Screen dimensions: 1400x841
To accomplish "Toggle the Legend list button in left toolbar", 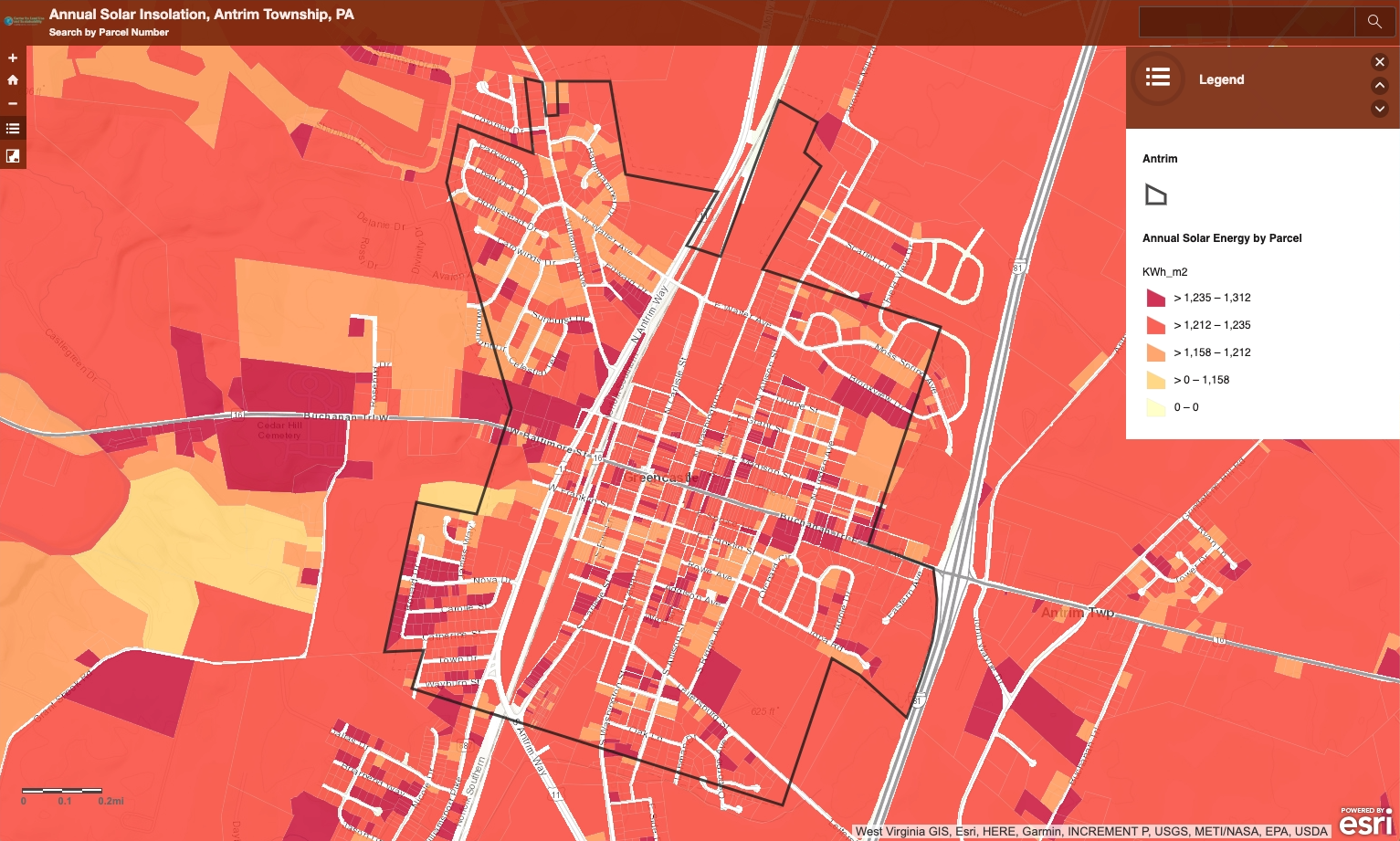I will 13,129.
